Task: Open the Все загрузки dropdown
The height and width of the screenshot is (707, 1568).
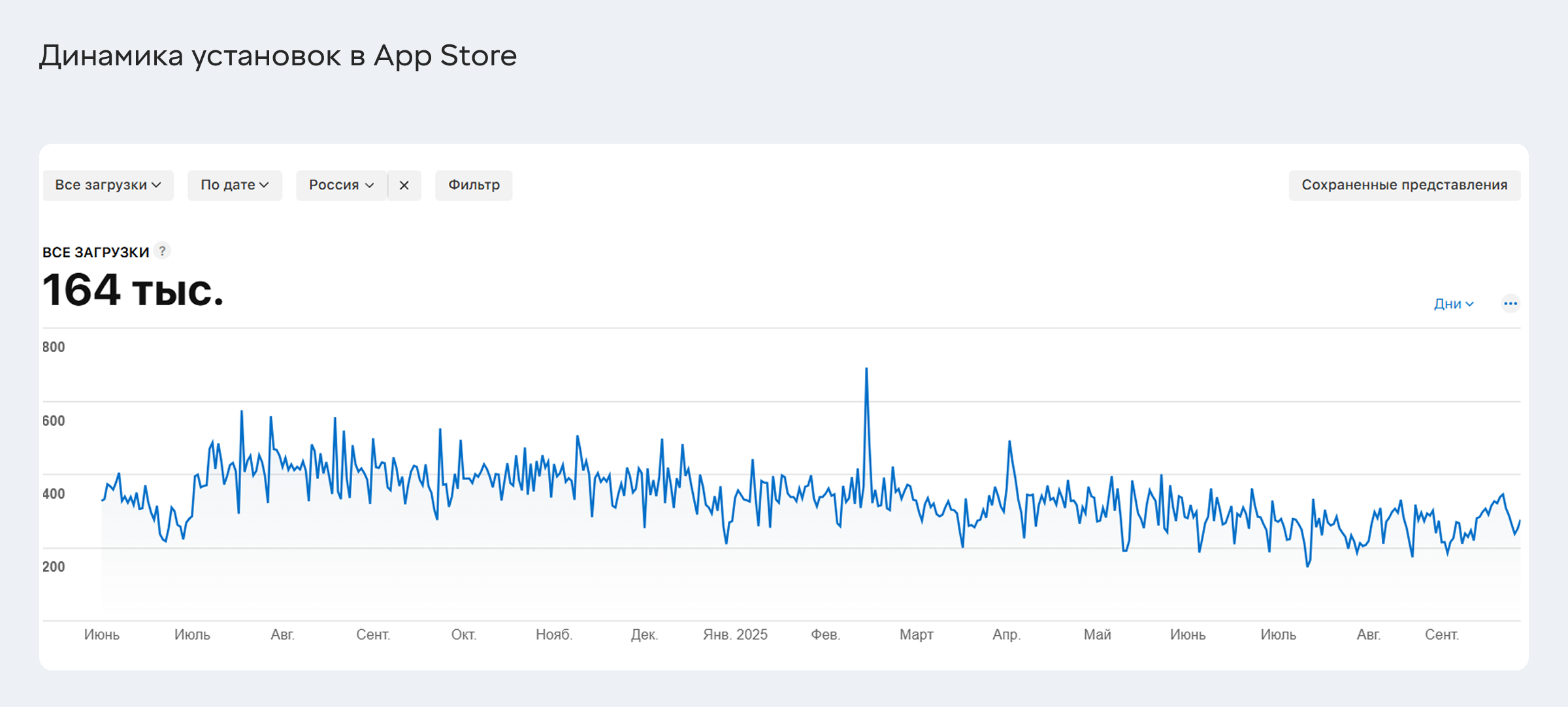Action: [x=108, y=186]
